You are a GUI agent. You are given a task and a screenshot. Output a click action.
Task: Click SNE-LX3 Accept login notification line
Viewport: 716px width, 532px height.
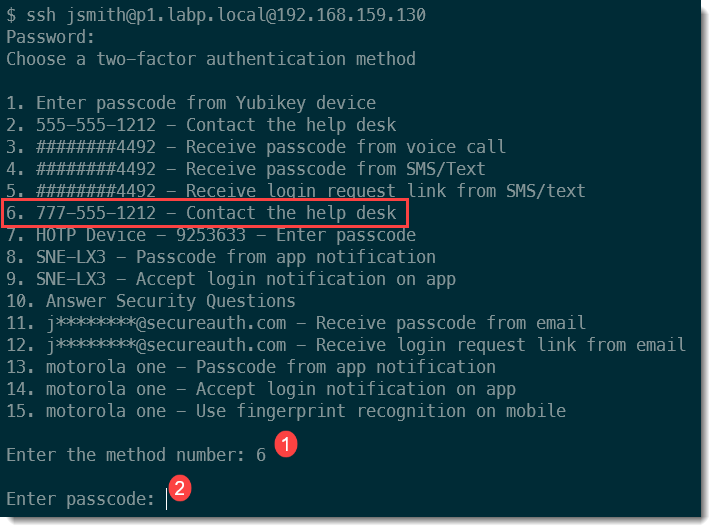[x=231, y=279]
